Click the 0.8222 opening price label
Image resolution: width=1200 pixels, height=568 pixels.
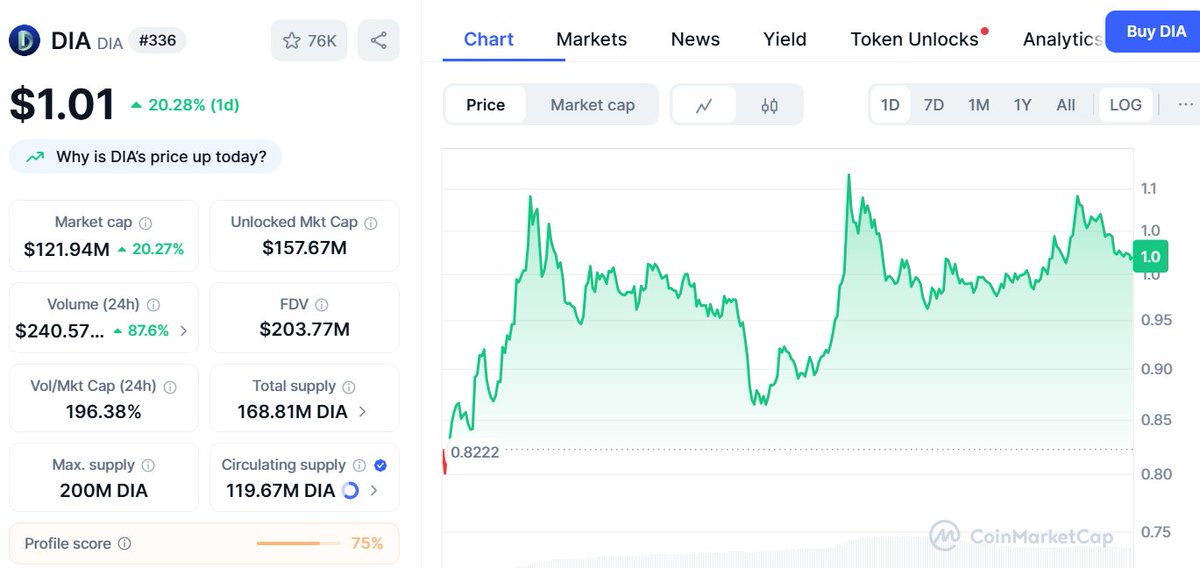pyautogui.click(x=475, y=452)
